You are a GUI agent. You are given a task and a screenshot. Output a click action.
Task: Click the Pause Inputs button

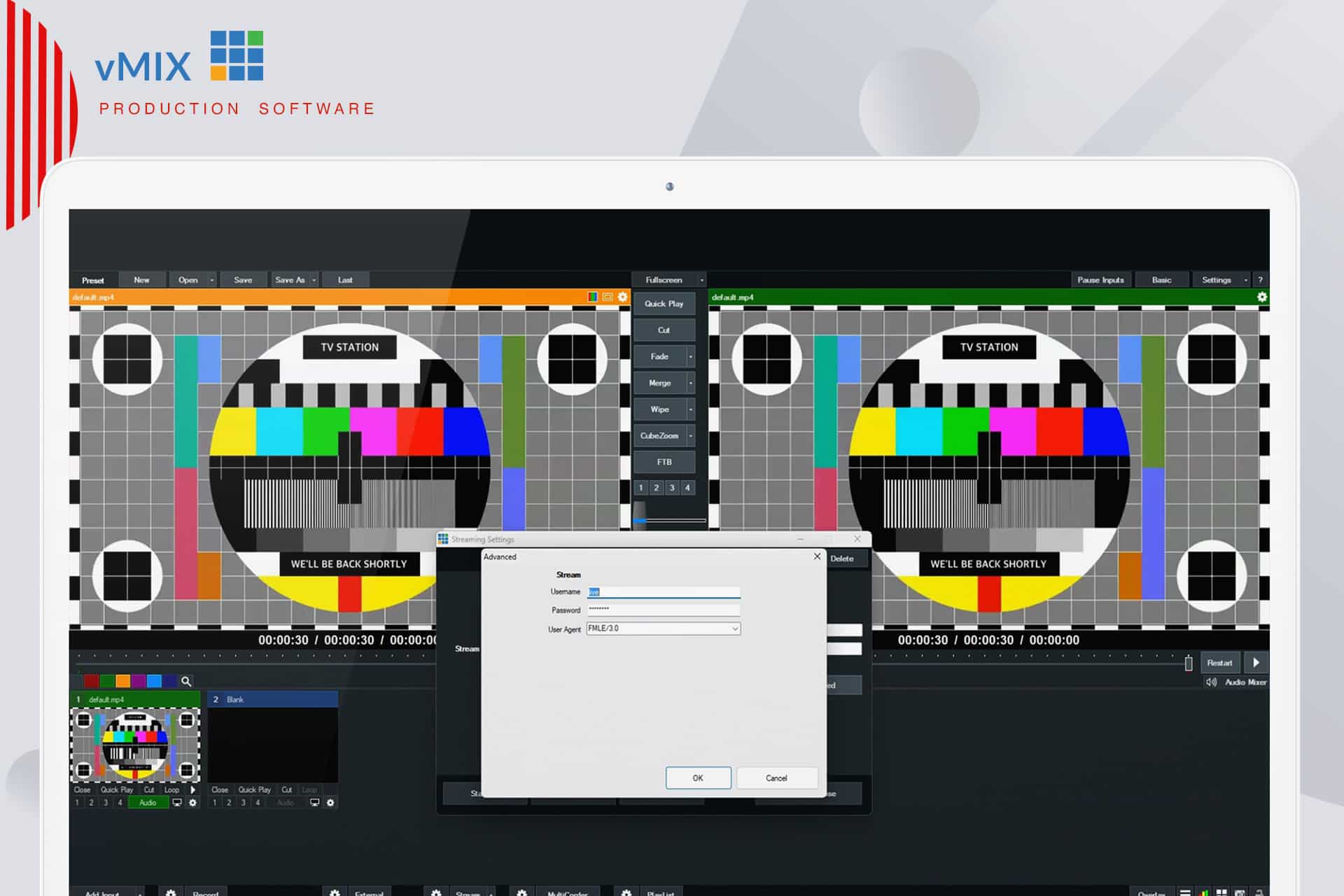point(1100,280)
